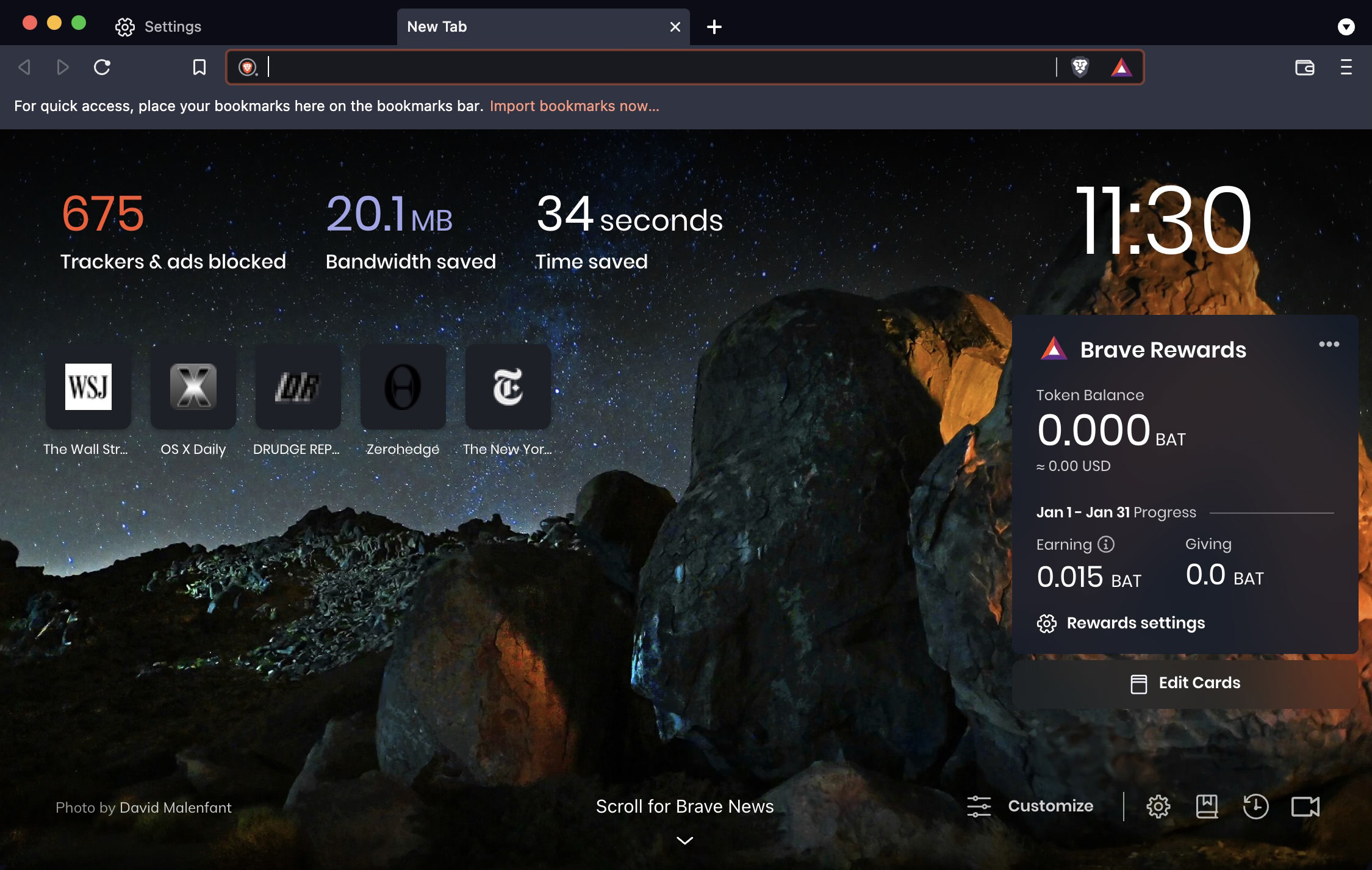Open settings gear icon in bottom bar
This screenshot has width=1372, height=870.
pyautogui.click(x=1158, y=806)
